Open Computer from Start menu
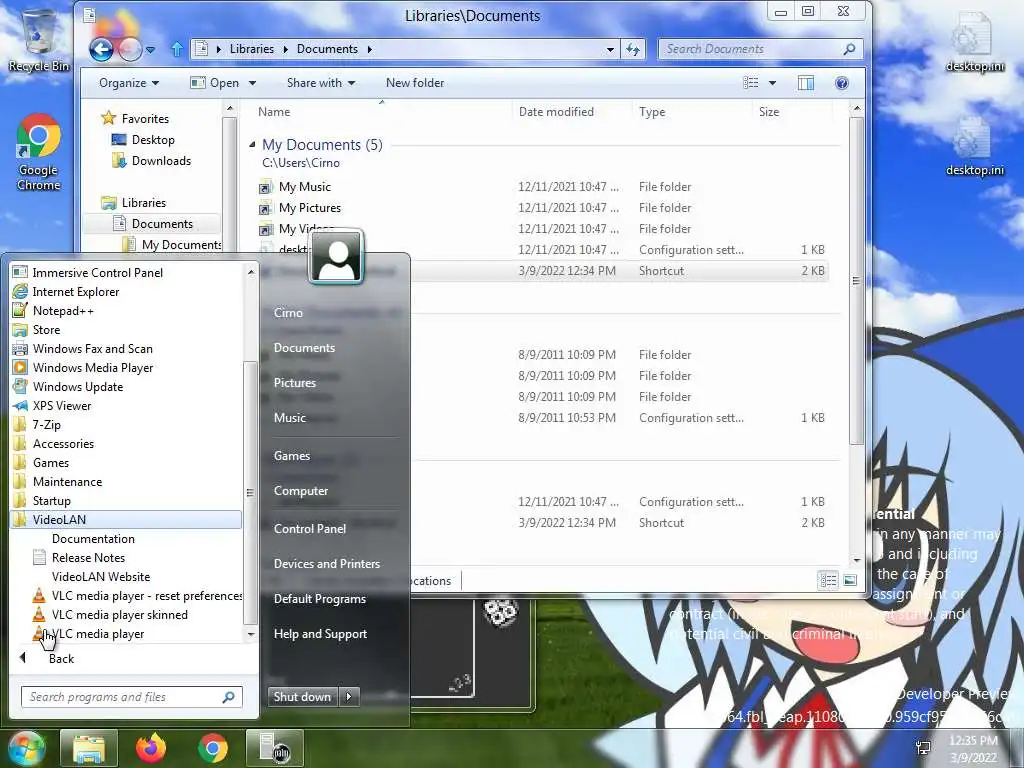The image size is (1024, 768). pos(300,490)
